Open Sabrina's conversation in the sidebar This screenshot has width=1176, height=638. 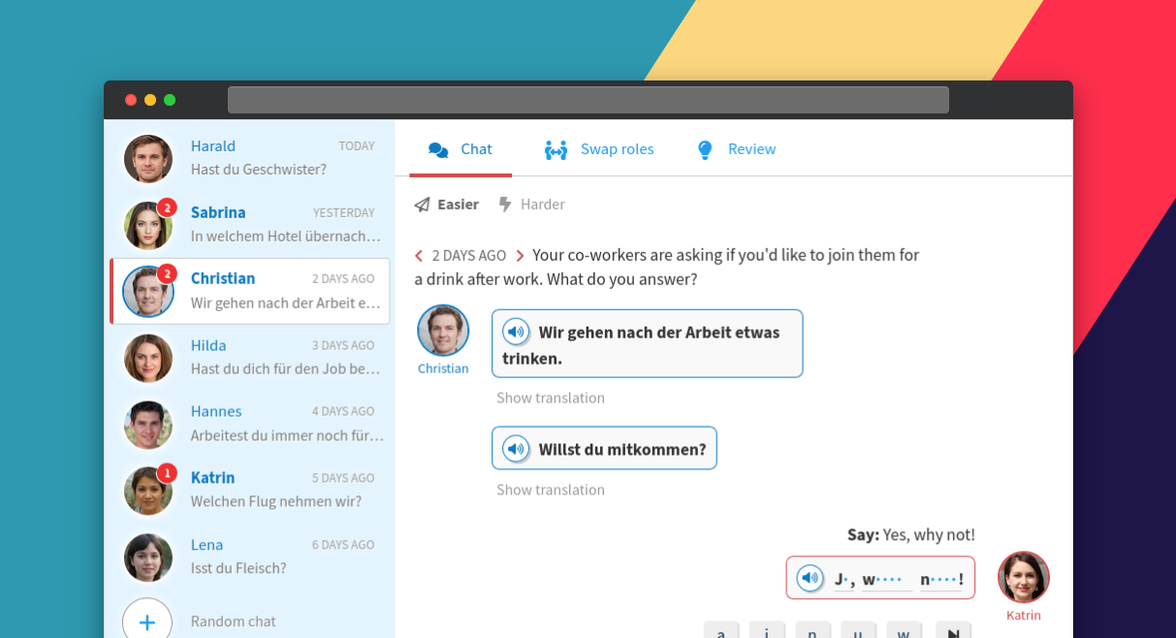250,224
